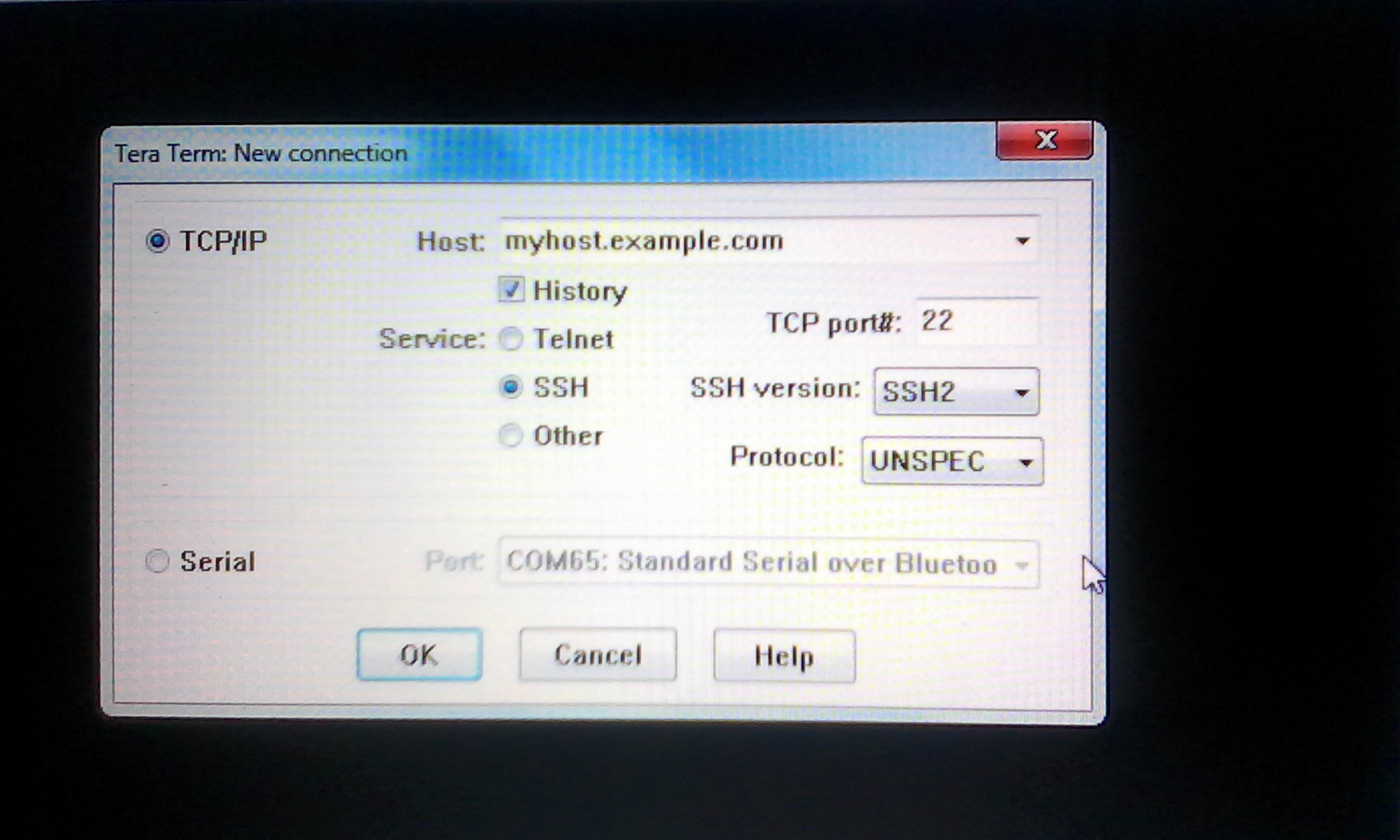The width and height of the screenshot is (1400, 840).
Task: Click the "TCP port#:" label
Action: (834, 323)
